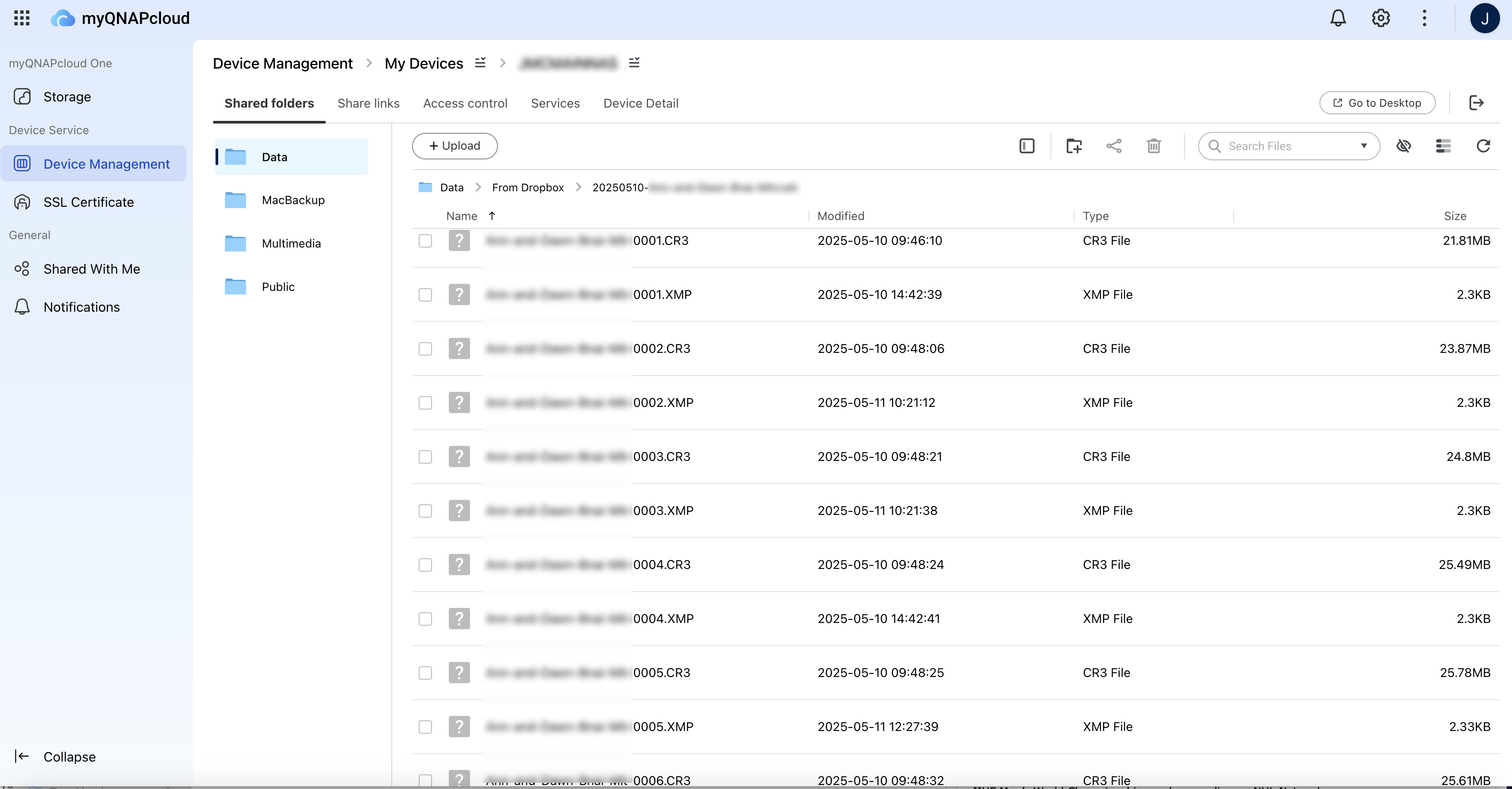The image size is (1512, 789).
Task: Check the box for 0004.CR3 file
Action: 425,565
